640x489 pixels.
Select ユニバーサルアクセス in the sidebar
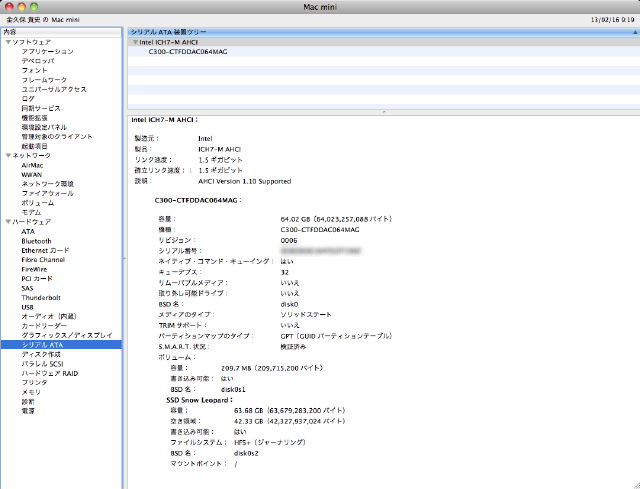point(54,89)
